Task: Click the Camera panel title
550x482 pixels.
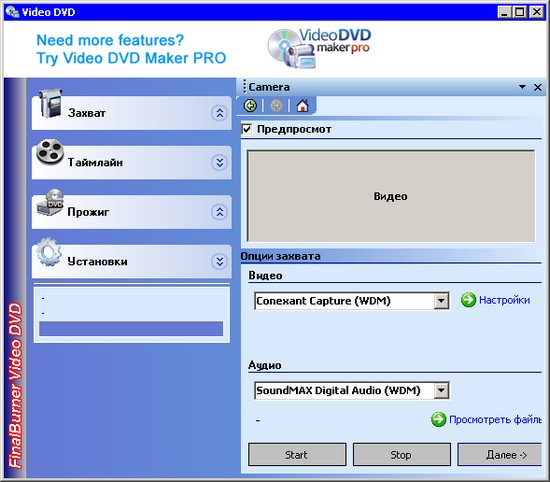Action: point(269,87)
